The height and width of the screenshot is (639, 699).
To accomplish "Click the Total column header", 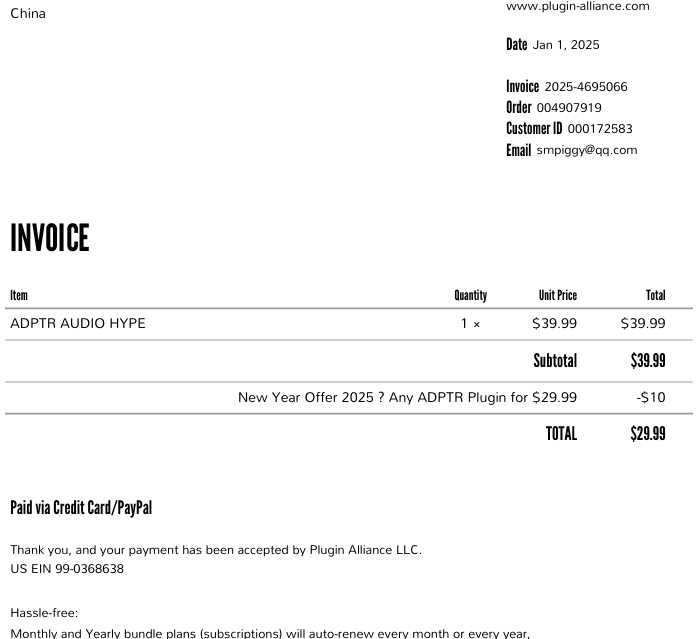I will pyautogui.click(x=655, y=295).
